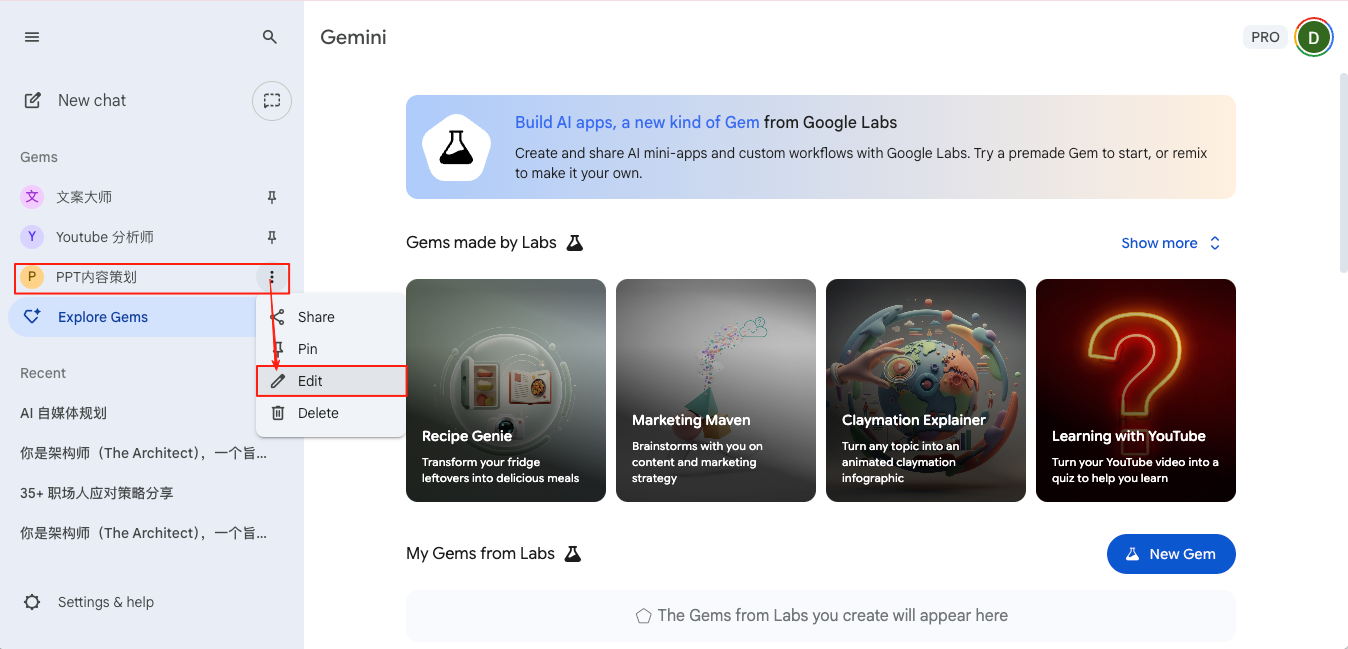1348x649 pixels.
Task: Choose Pin from the context menu
Action: tap(308, 349)
